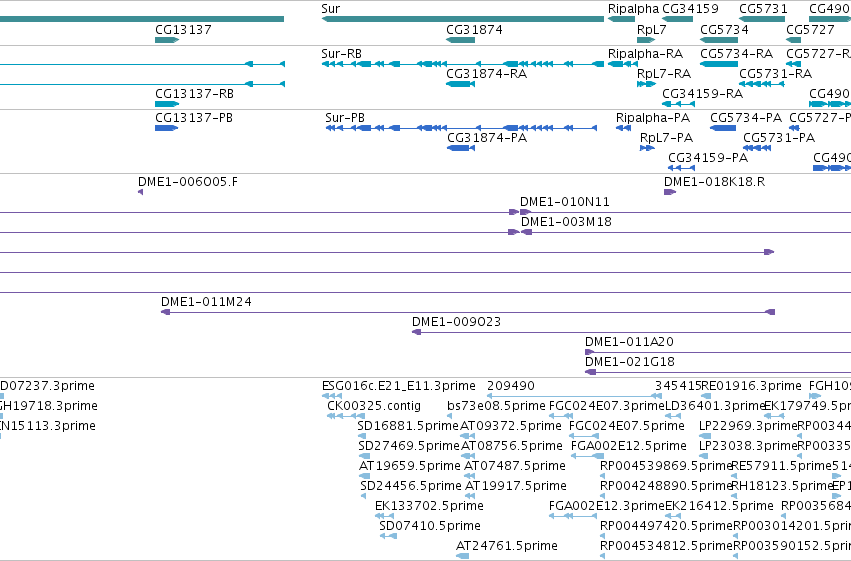The width and height of the screenshot is (851, 561).
Task: Select the DME1-006O05.F clone end
Action: click(141, 192)
